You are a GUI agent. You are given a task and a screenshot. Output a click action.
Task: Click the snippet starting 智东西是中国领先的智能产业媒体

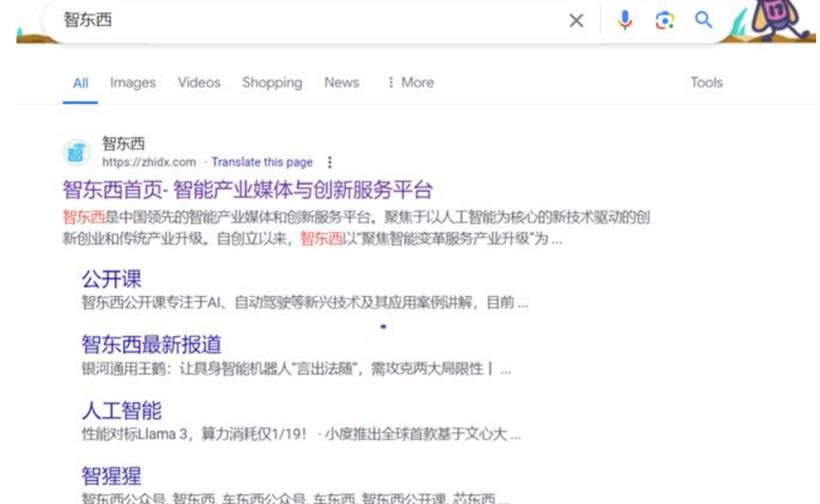pos(356,228)
